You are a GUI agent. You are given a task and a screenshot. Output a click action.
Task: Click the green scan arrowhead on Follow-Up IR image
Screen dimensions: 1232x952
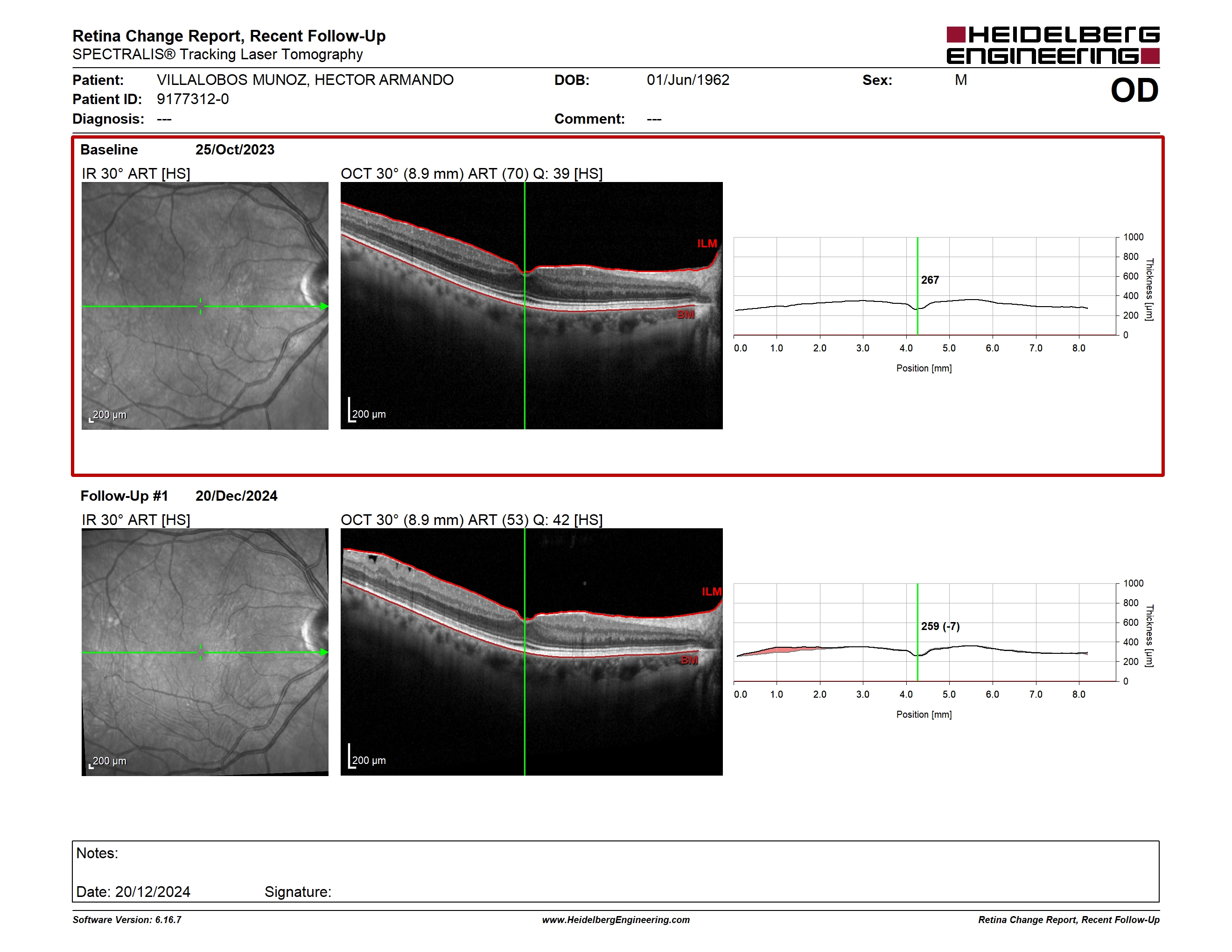click(x=324, y=652)
